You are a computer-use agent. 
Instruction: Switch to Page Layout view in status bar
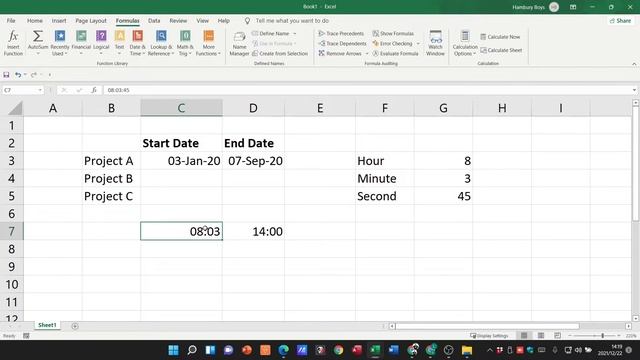pyautogui.click(x=540, y=336)
